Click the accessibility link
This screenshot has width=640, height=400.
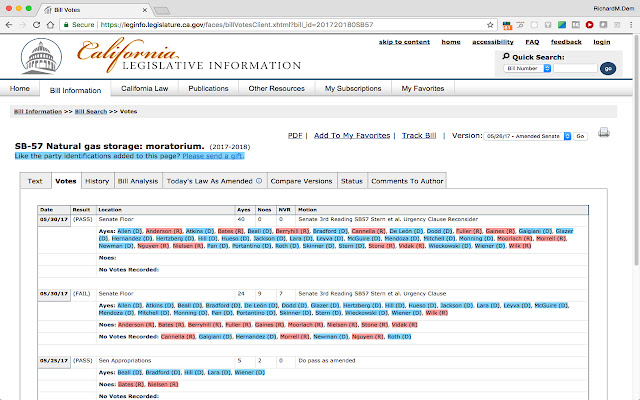pos(493,42)
